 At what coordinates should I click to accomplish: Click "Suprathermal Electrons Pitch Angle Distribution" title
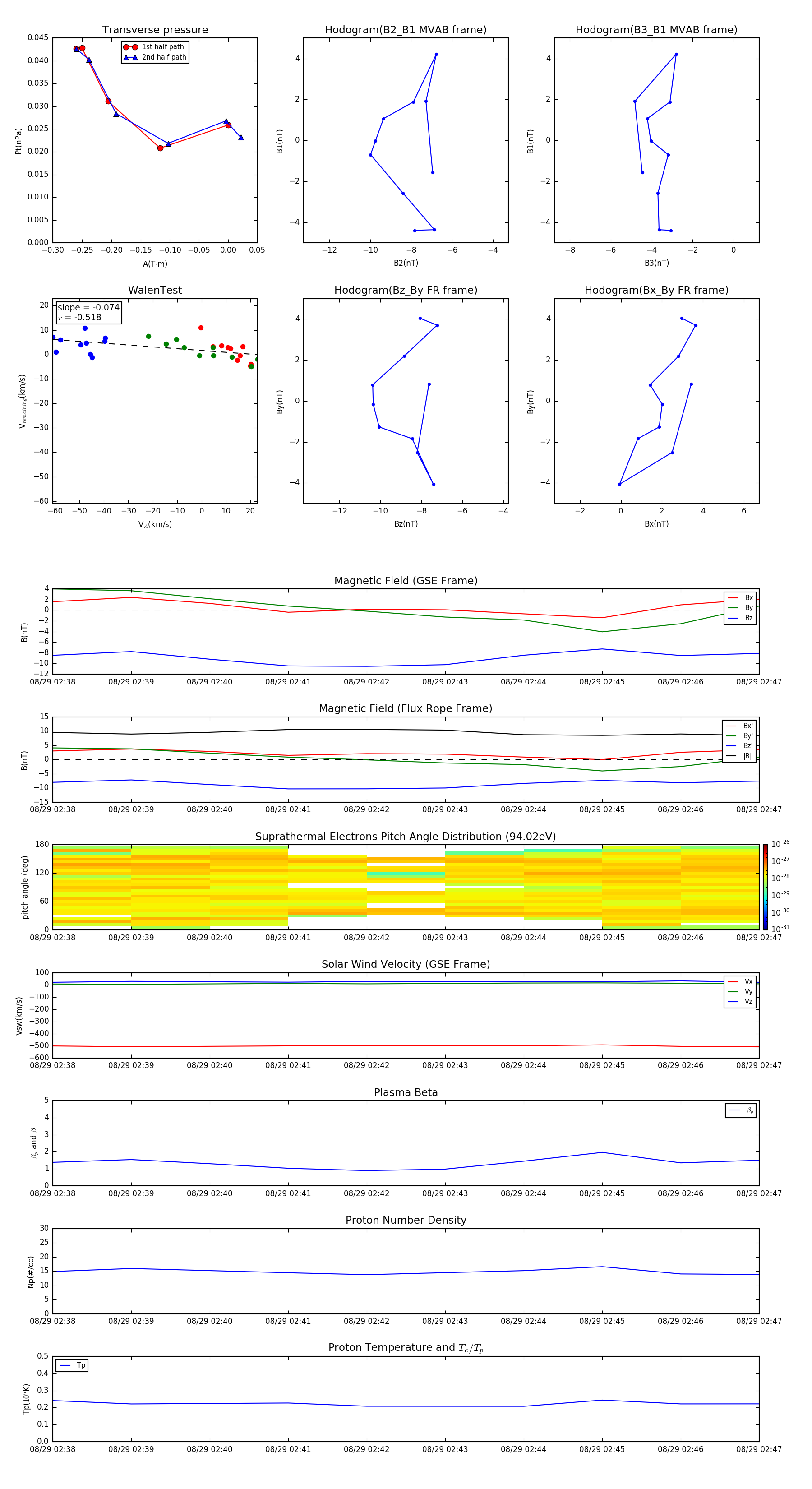coord(406,837)
